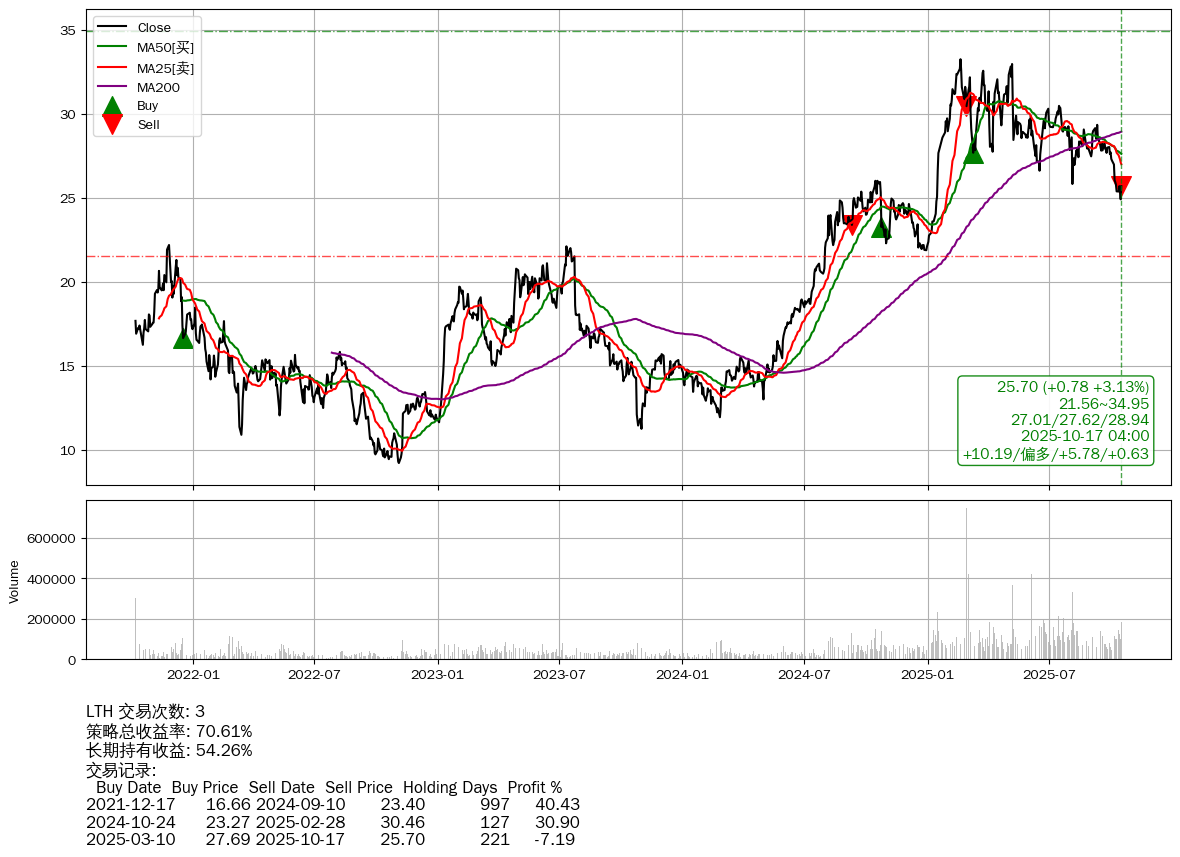The height and width of the screenshot is (857, 1180).
Task: Select the trade row with Buy Date 2021-12-17
Action: (332, 804)
